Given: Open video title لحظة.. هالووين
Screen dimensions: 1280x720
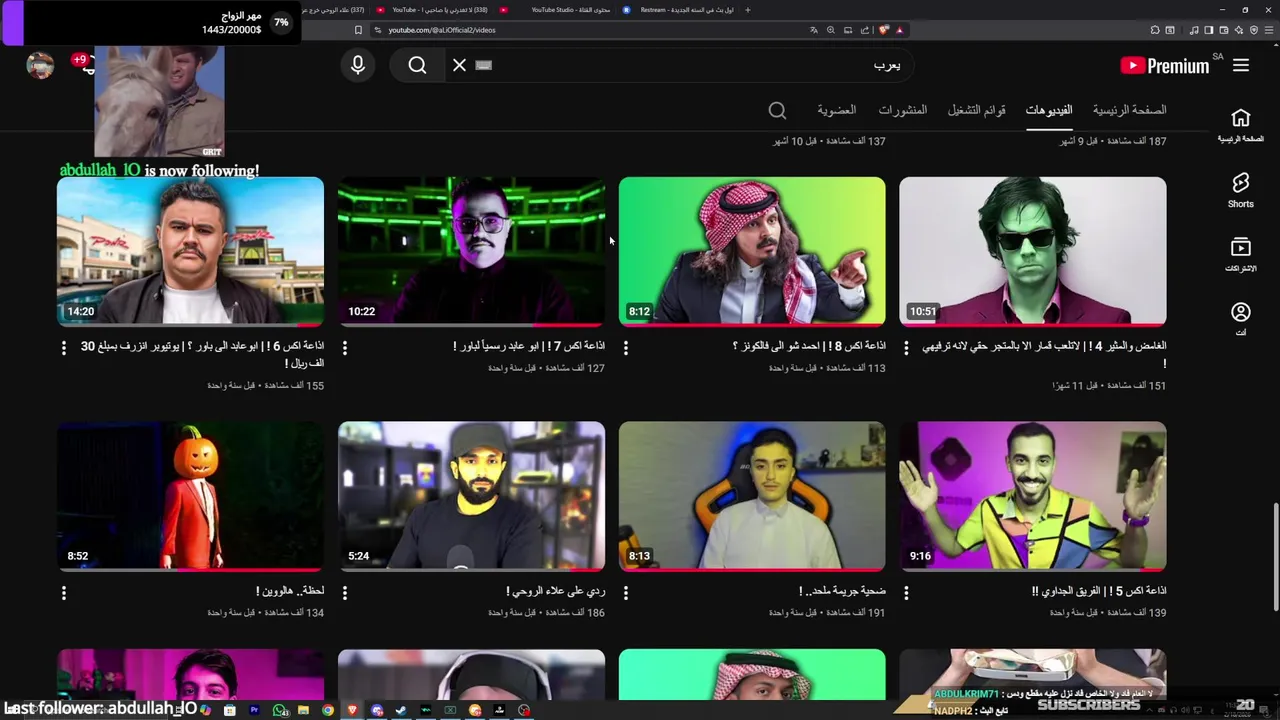Looking at the screenshot, I should coord(290,591).
